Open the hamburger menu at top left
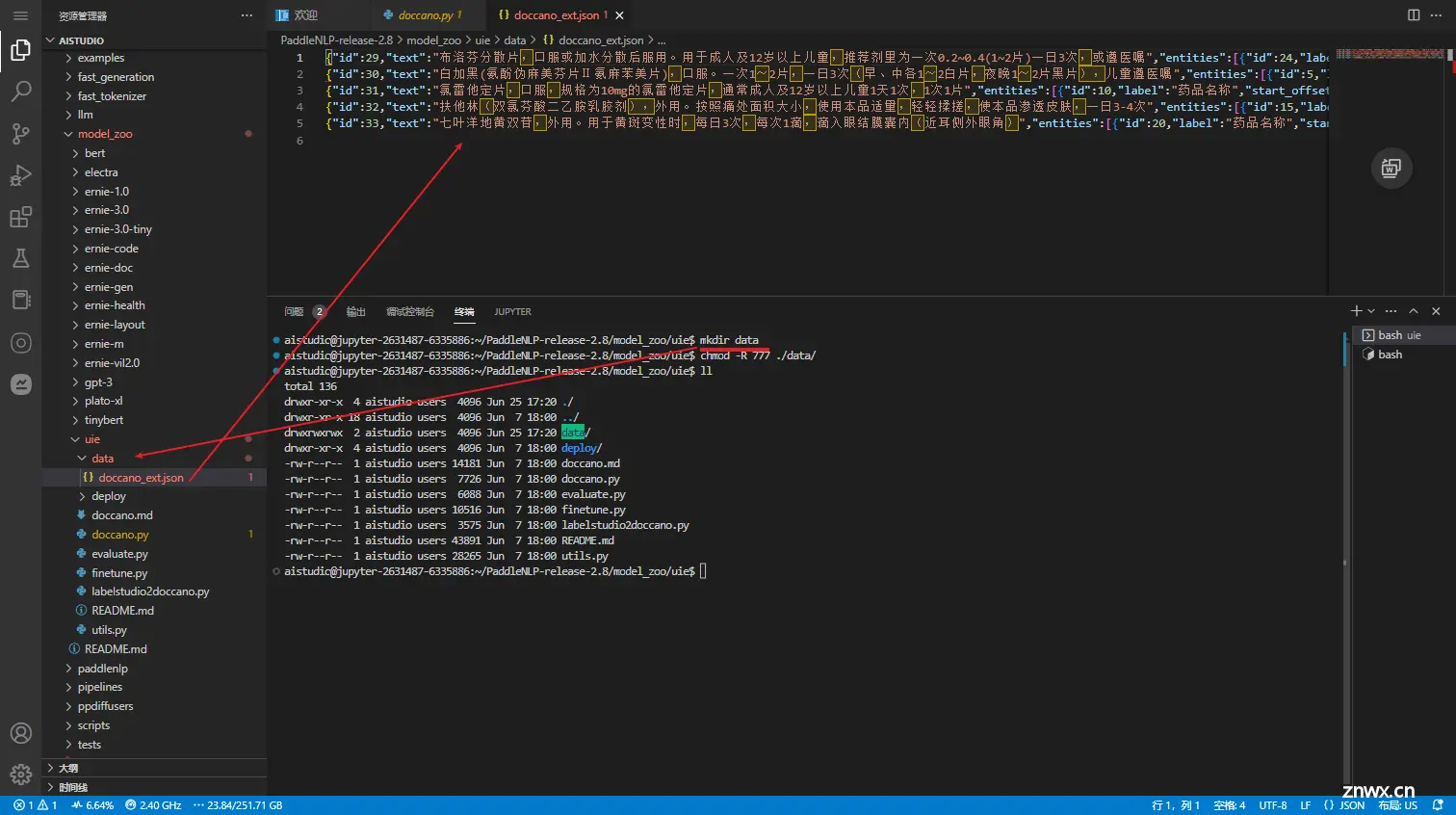 coord(20,15)
